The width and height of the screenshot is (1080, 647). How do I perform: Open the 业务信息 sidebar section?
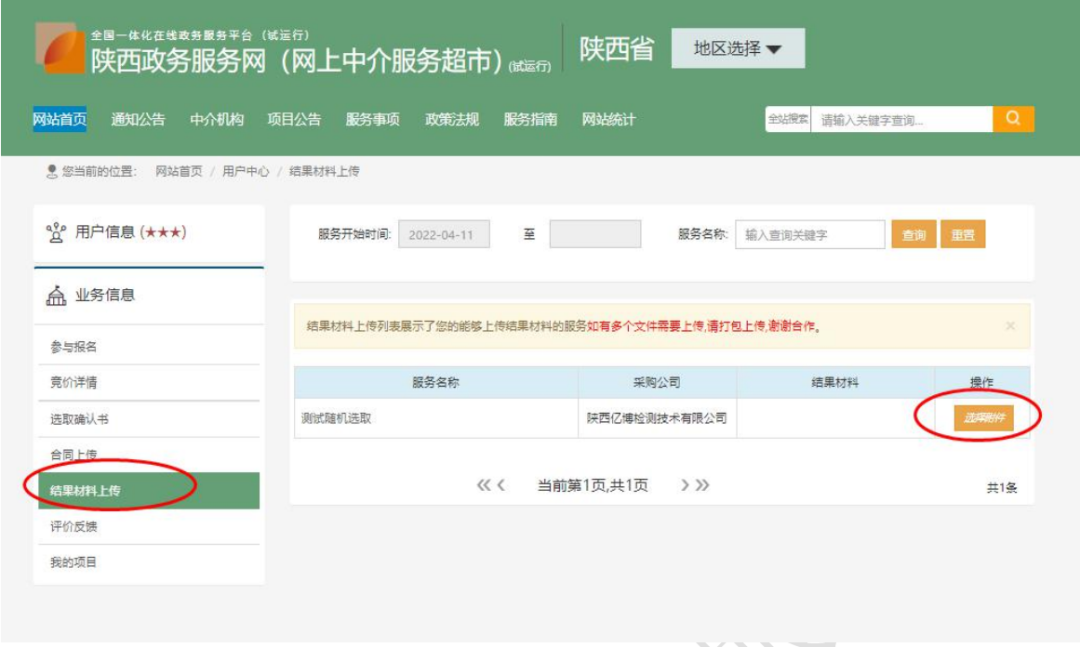(149, 296)
